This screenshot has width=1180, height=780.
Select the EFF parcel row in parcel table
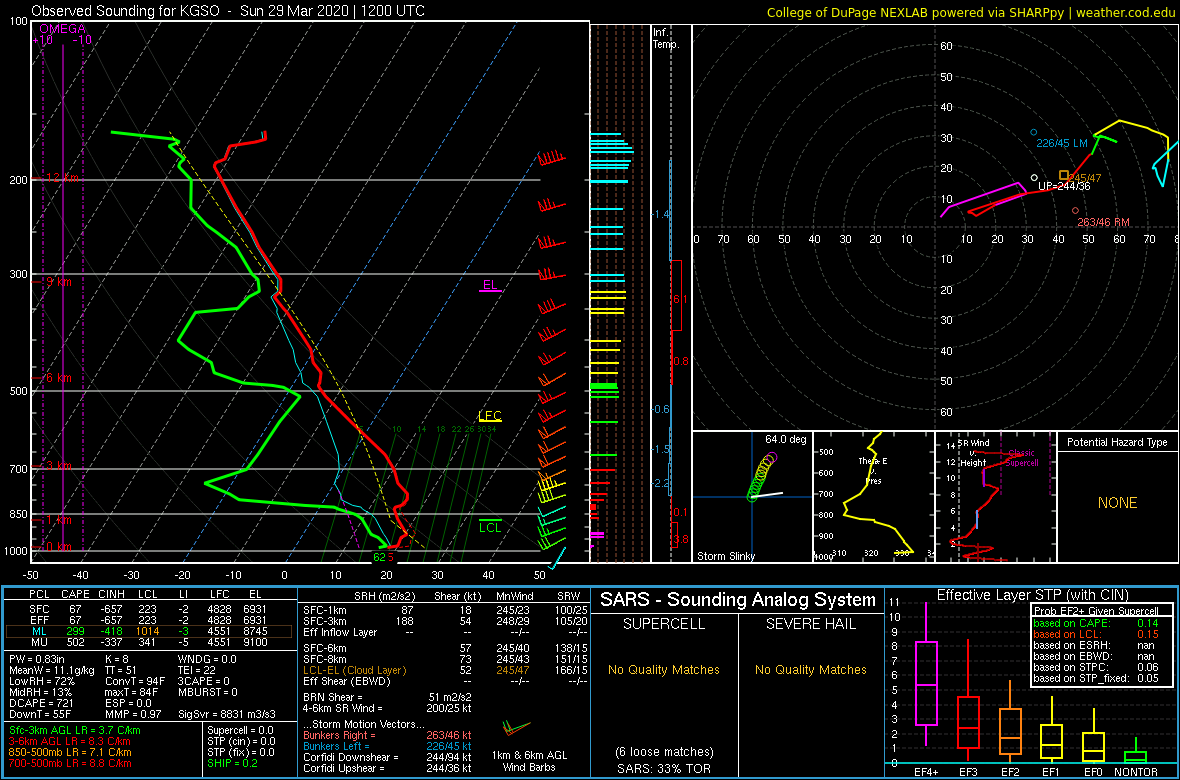(x=149, y=620)
